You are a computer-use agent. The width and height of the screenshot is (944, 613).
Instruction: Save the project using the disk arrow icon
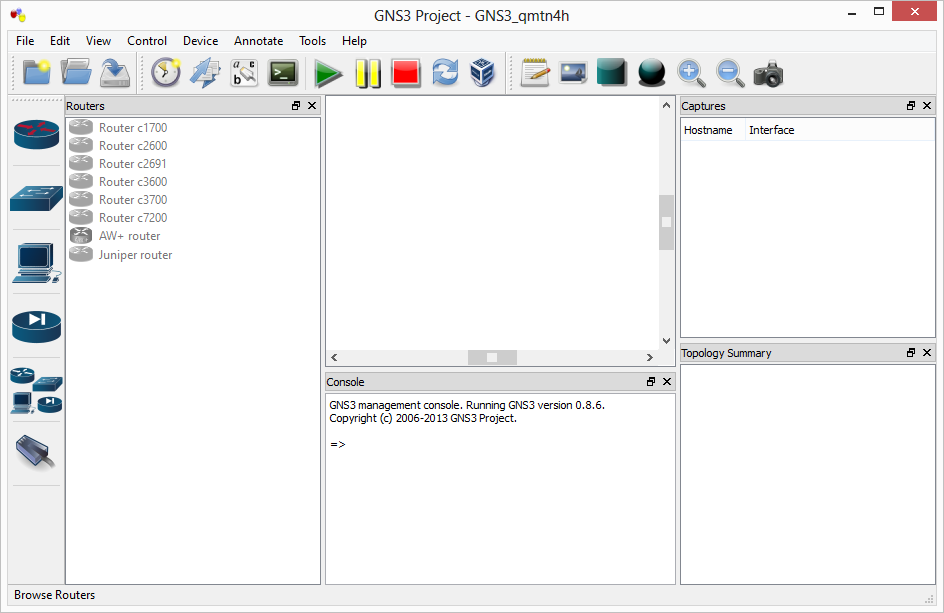pyautogui.click(x=115, y=73)
